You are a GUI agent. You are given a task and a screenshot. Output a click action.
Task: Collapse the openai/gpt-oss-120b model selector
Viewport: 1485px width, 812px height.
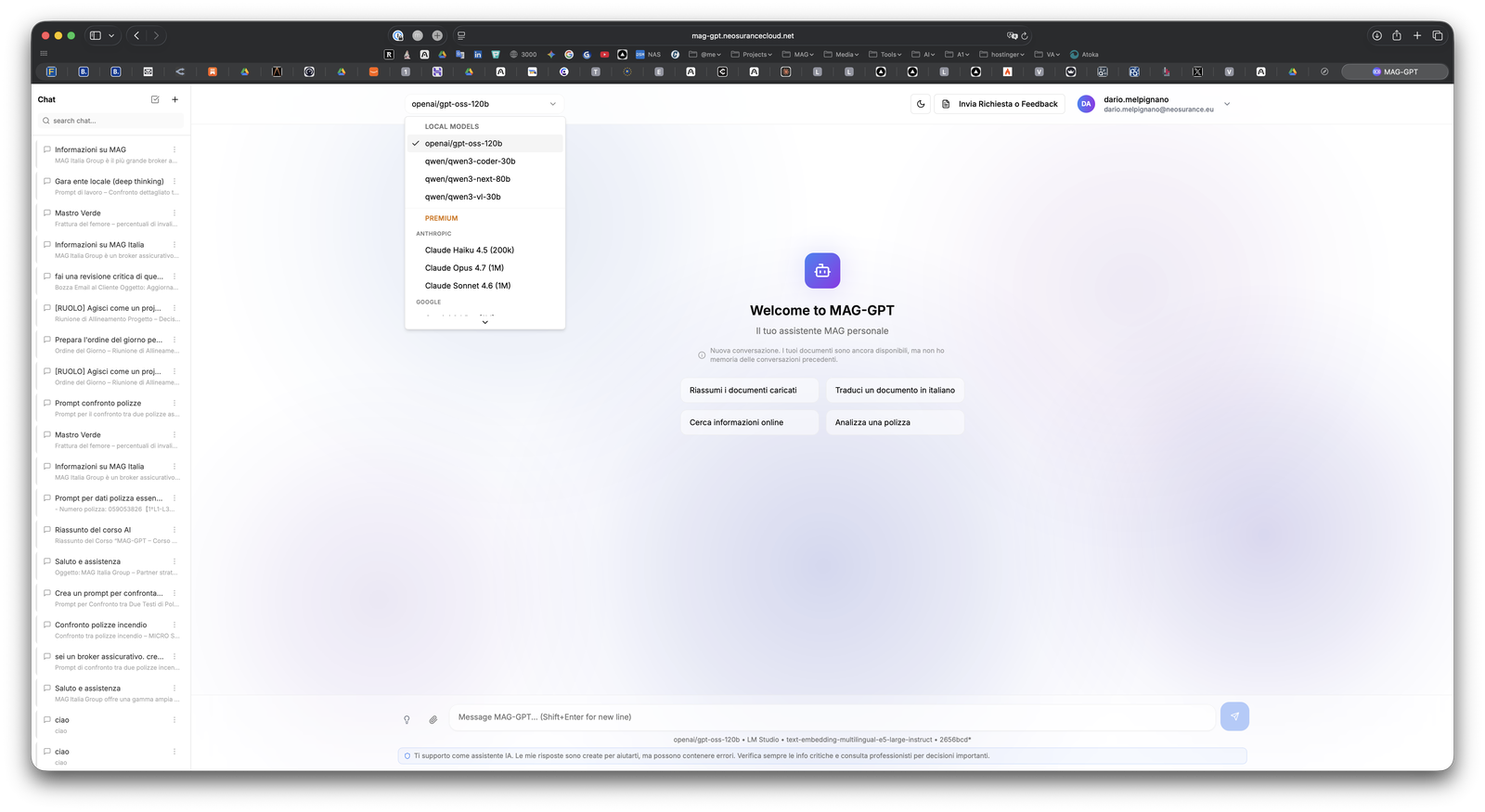[484, 104]
